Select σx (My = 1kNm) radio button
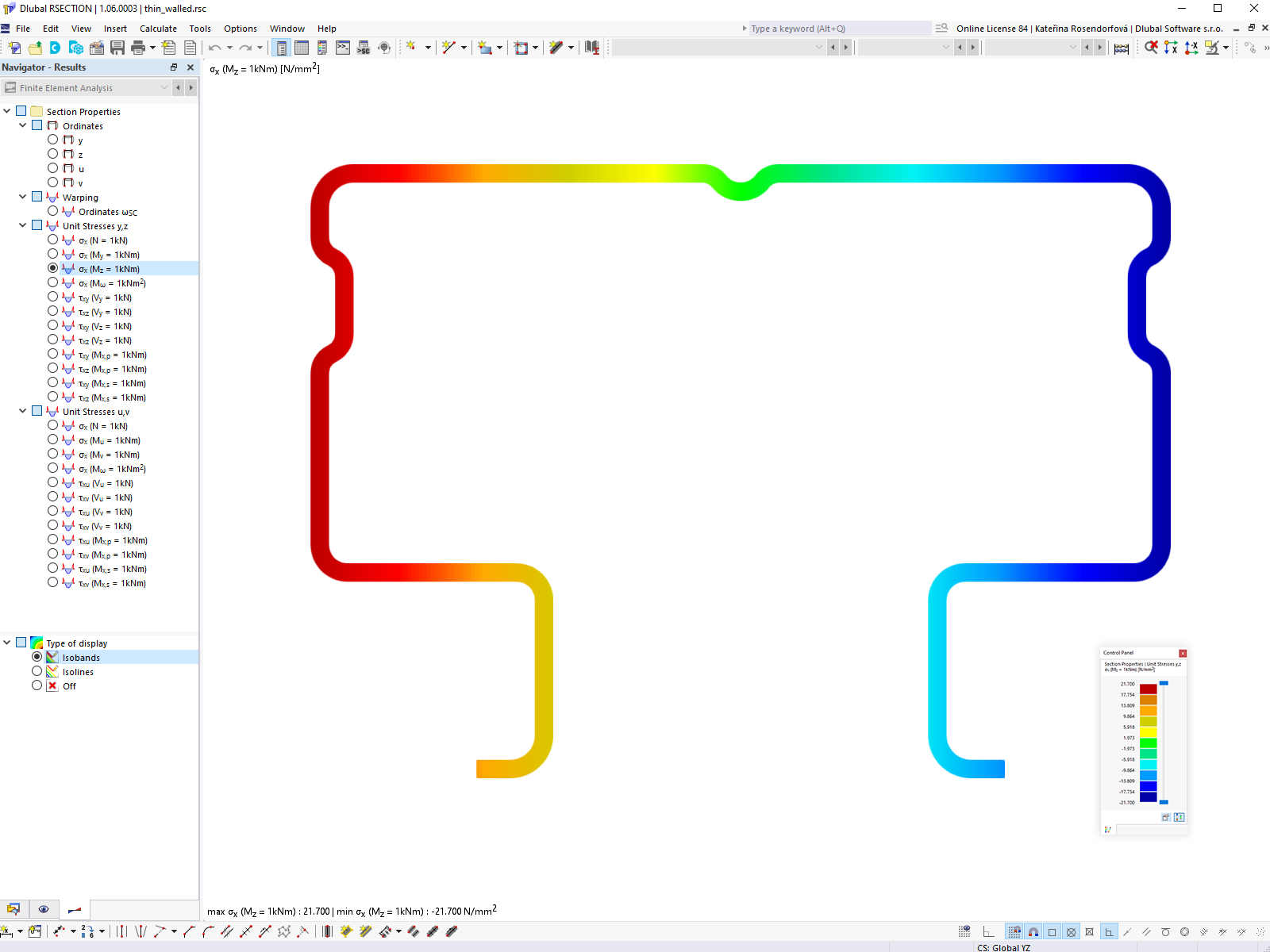Image resolution: width=1270 pixels, height=952 pixels. click(x=52, y=254)
